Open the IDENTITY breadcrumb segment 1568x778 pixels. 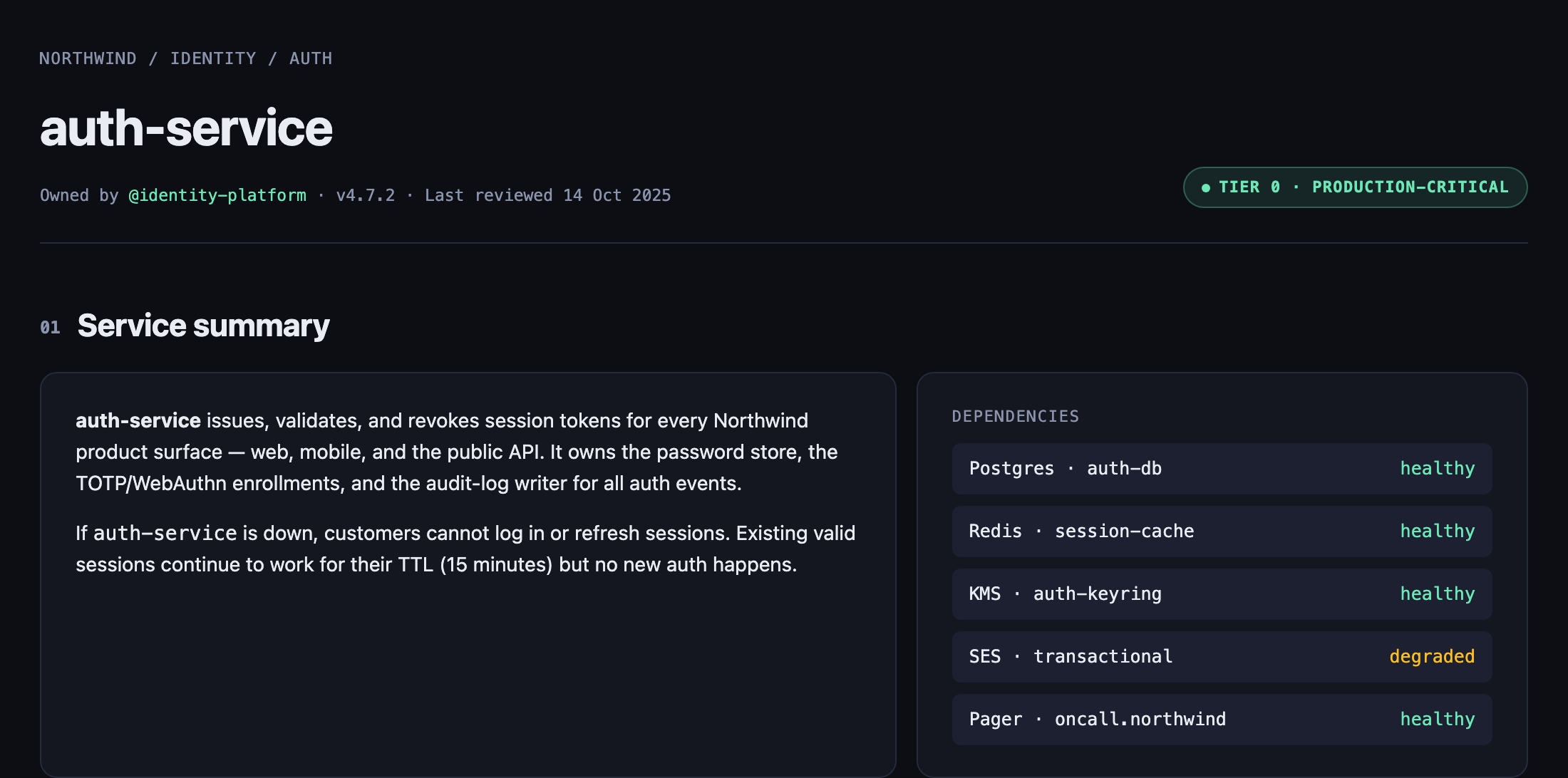click(x=213, y=58)
